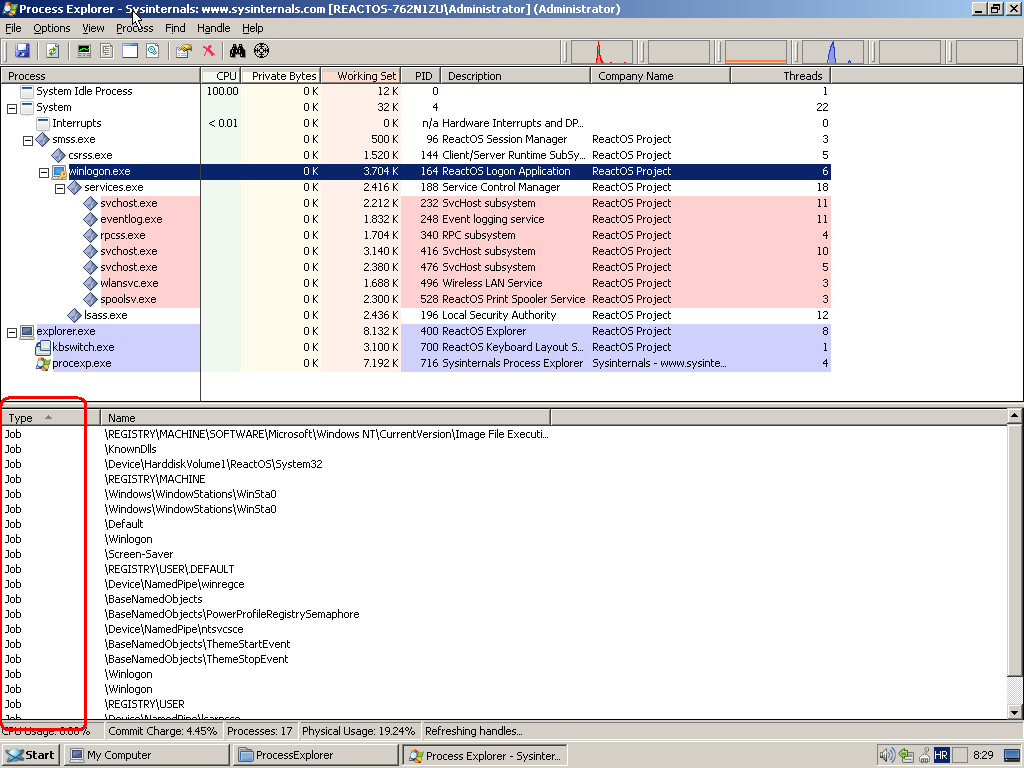
Task: Click the DLL/handle view gear-page toolbar icon
Action: 153,51
